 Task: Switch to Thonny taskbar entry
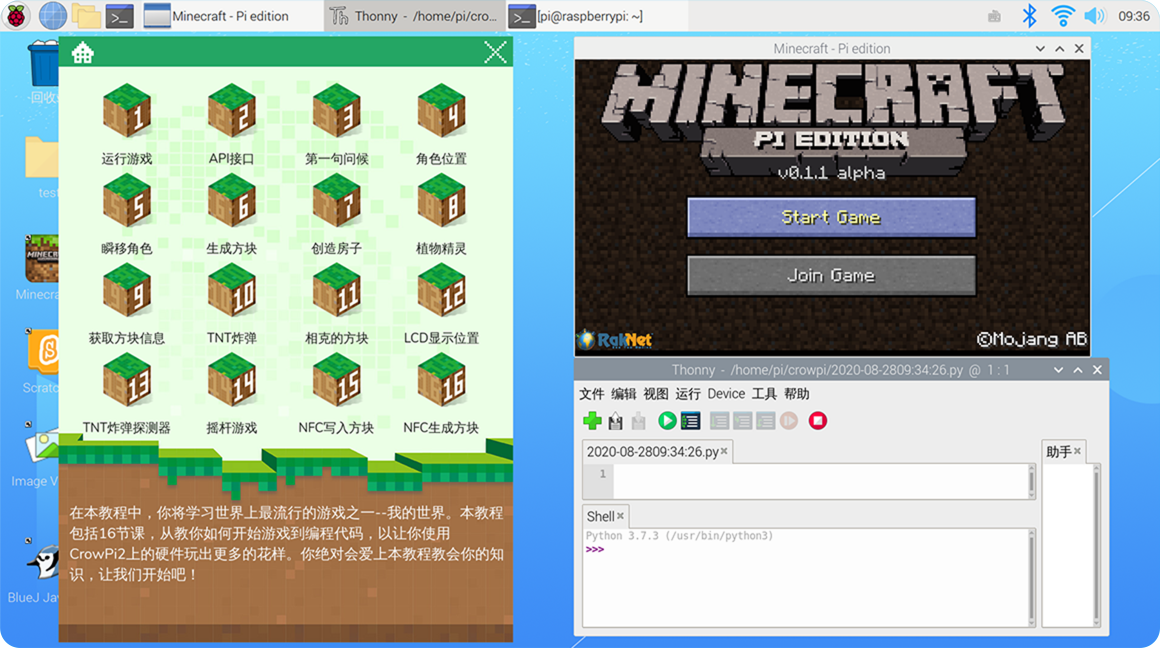coord(414,16)
